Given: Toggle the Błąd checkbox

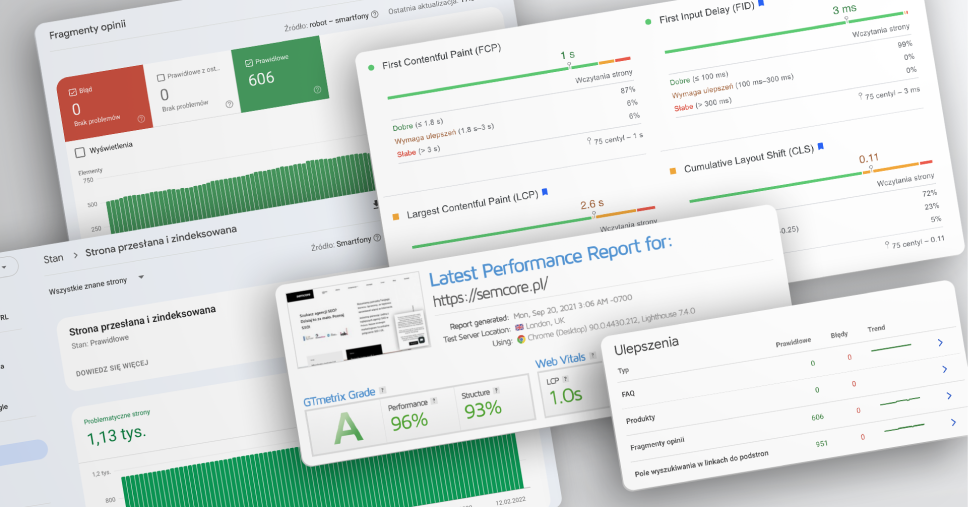Looking at the screenshot, I should [x=73, y=92].
